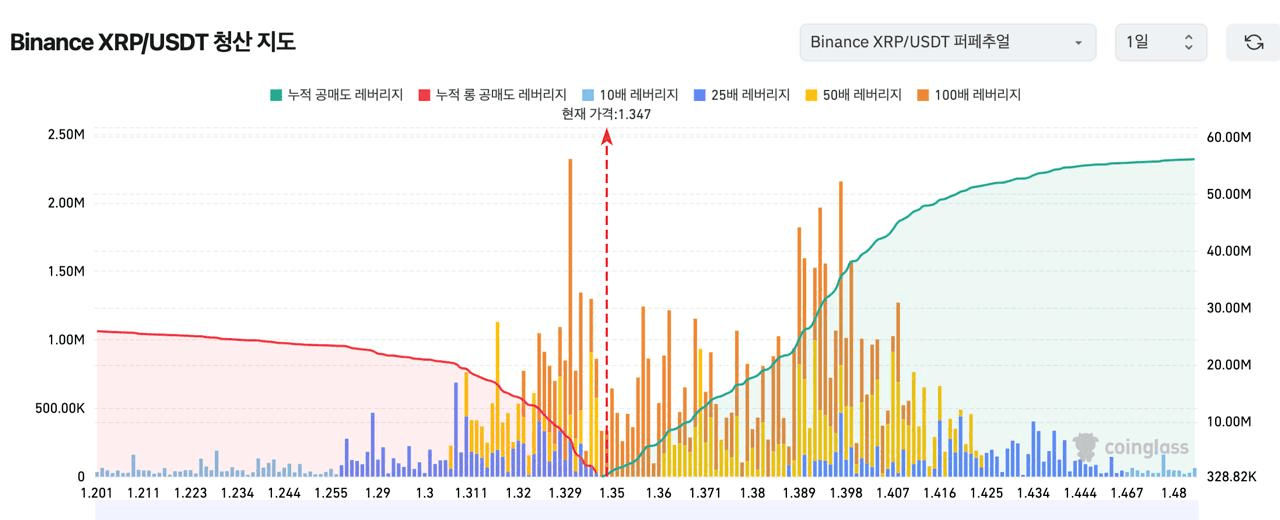This screenshot has height=520, width=1280.
Task: Click the 1.255 price axis label
Action: (x=331, y=493)
